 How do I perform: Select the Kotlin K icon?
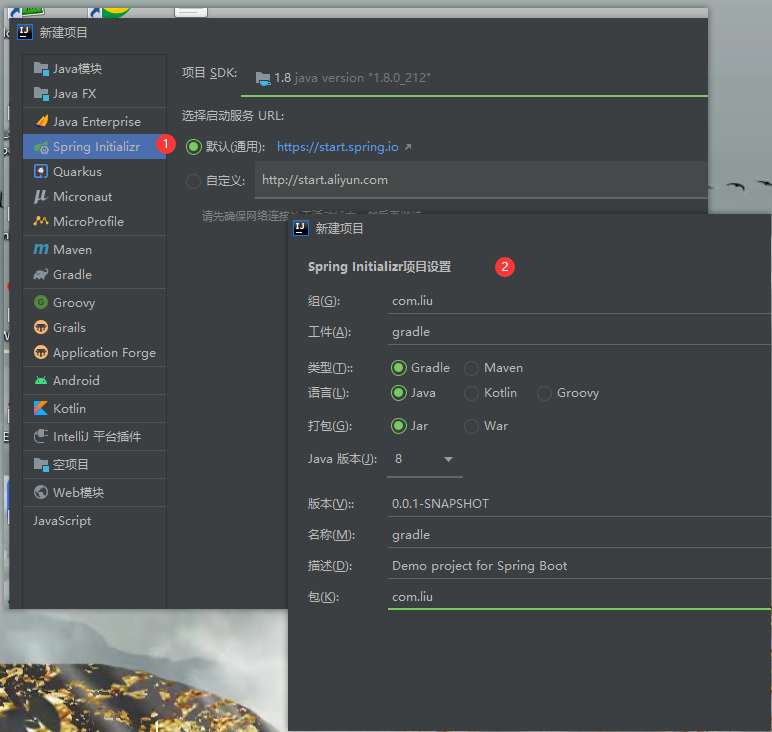(41, 408)
